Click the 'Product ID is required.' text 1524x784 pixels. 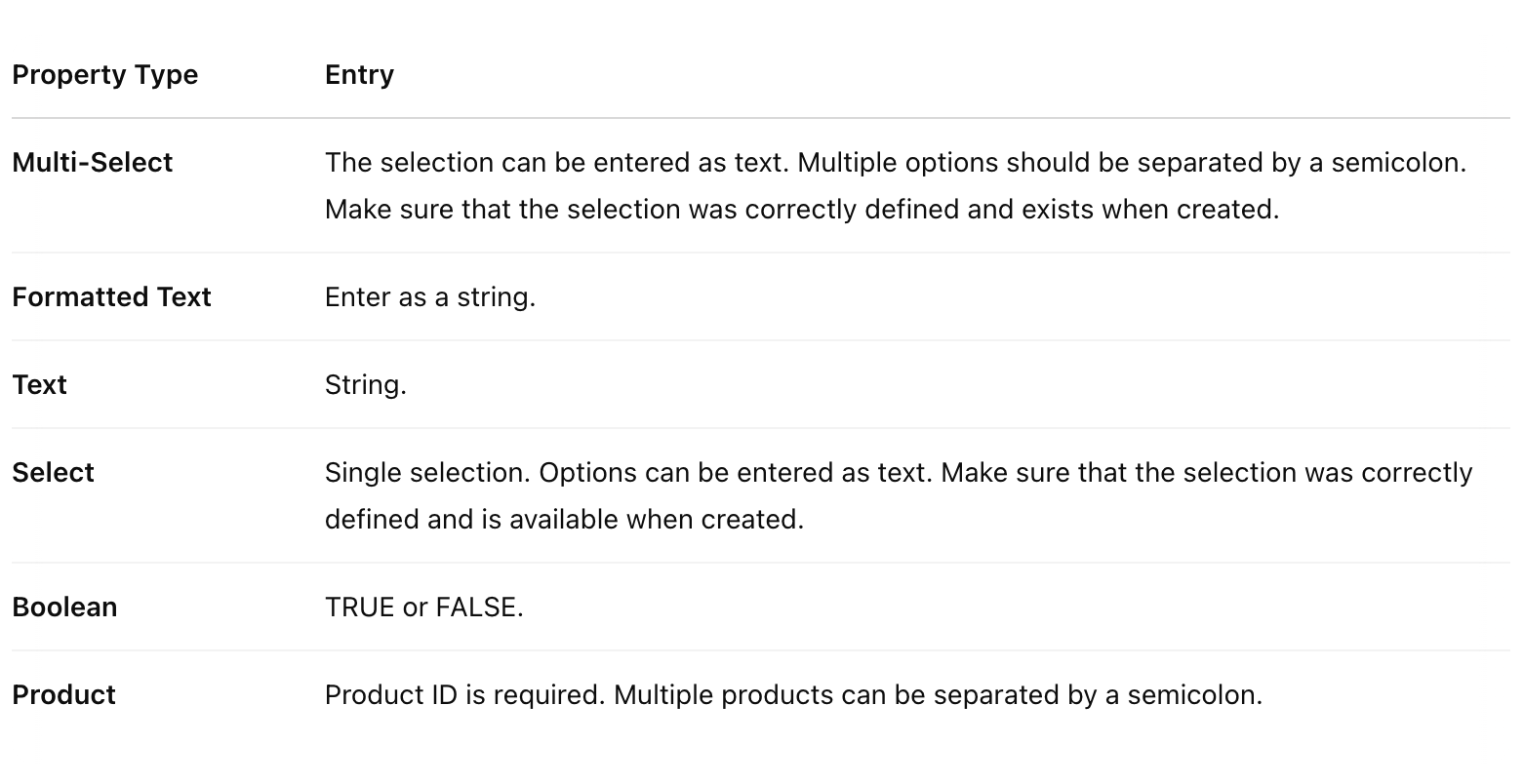(x=464, y=694)
